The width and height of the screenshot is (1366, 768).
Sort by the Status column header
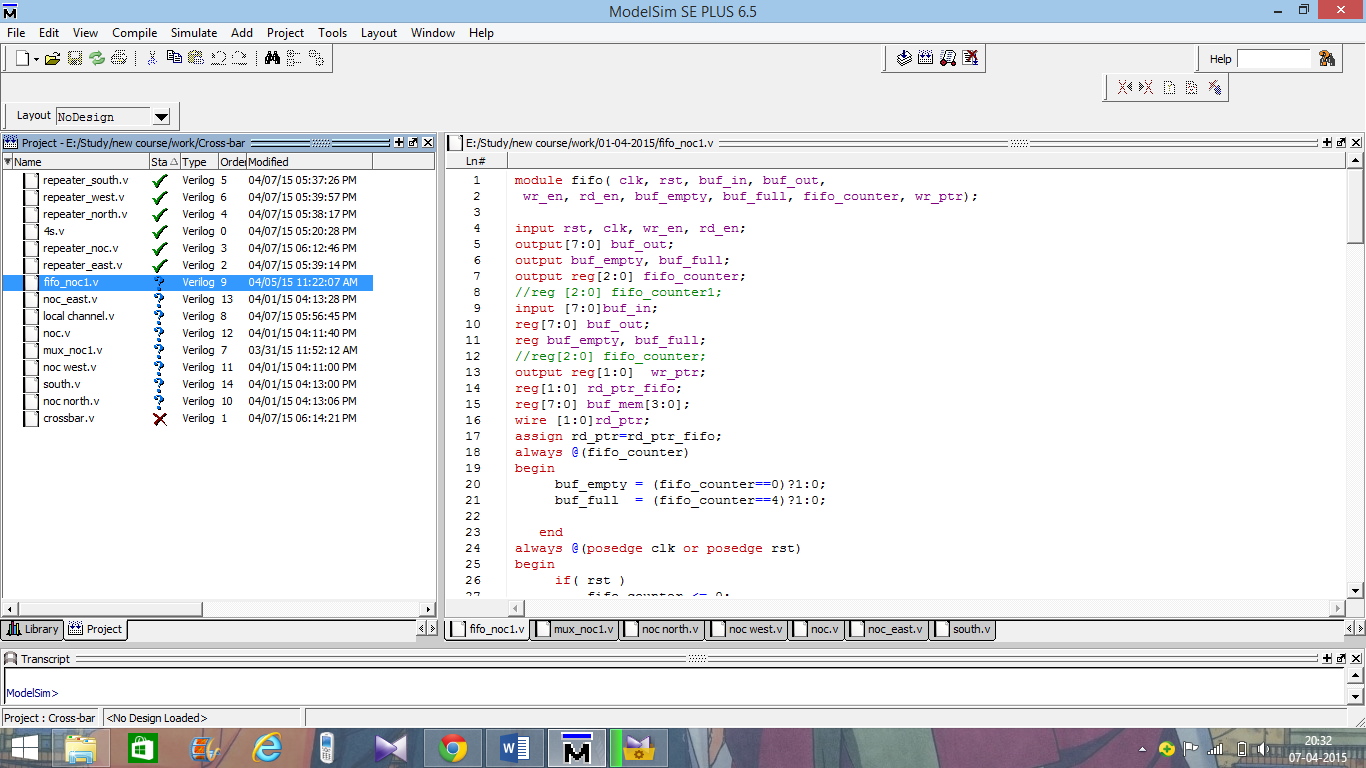[x=164, y=161]
